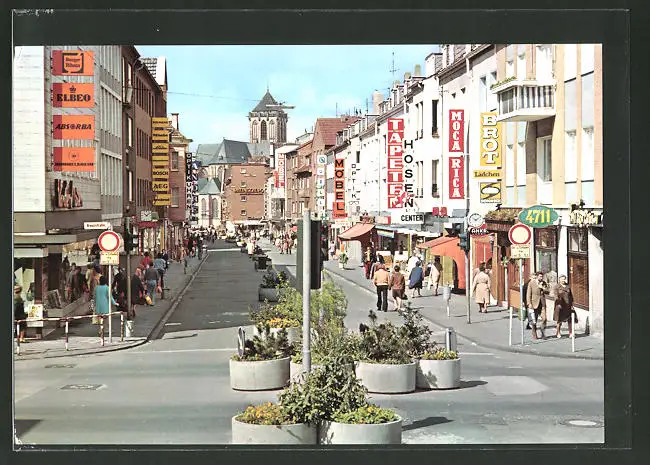Select the red vertical TAPETEN sign
Screen dimensions: 650x465
coord(395,163)
